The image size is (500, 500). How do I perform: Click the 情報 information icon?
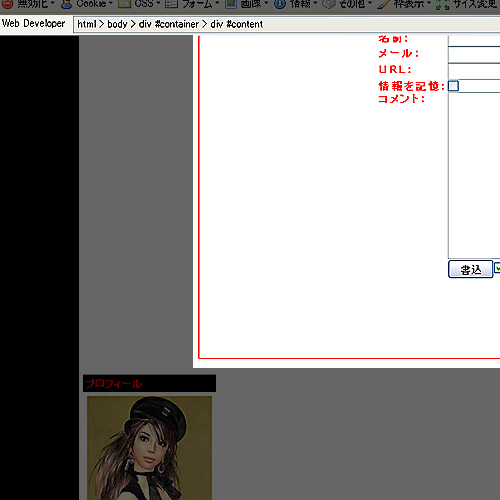click(280, 4)
